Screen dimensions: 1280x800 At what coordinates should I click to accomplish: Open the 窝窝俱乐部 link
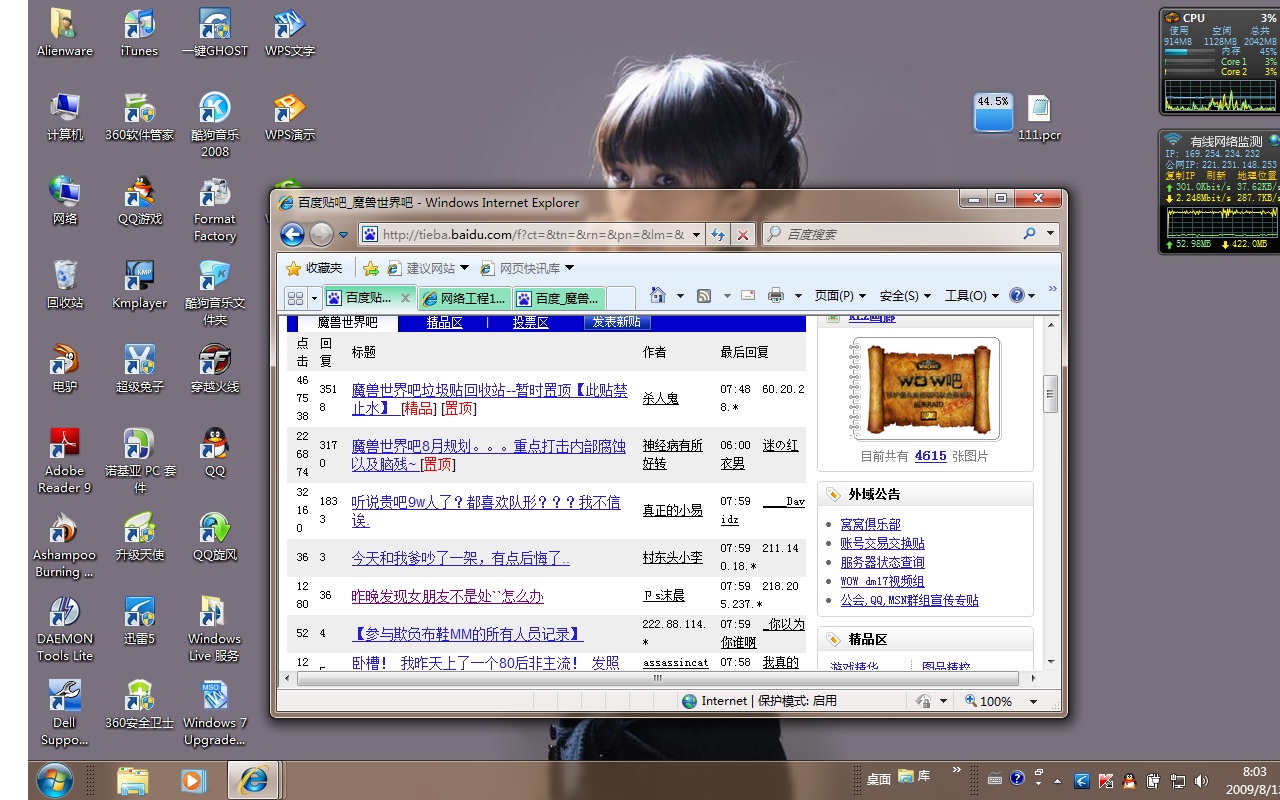point(870,524)
